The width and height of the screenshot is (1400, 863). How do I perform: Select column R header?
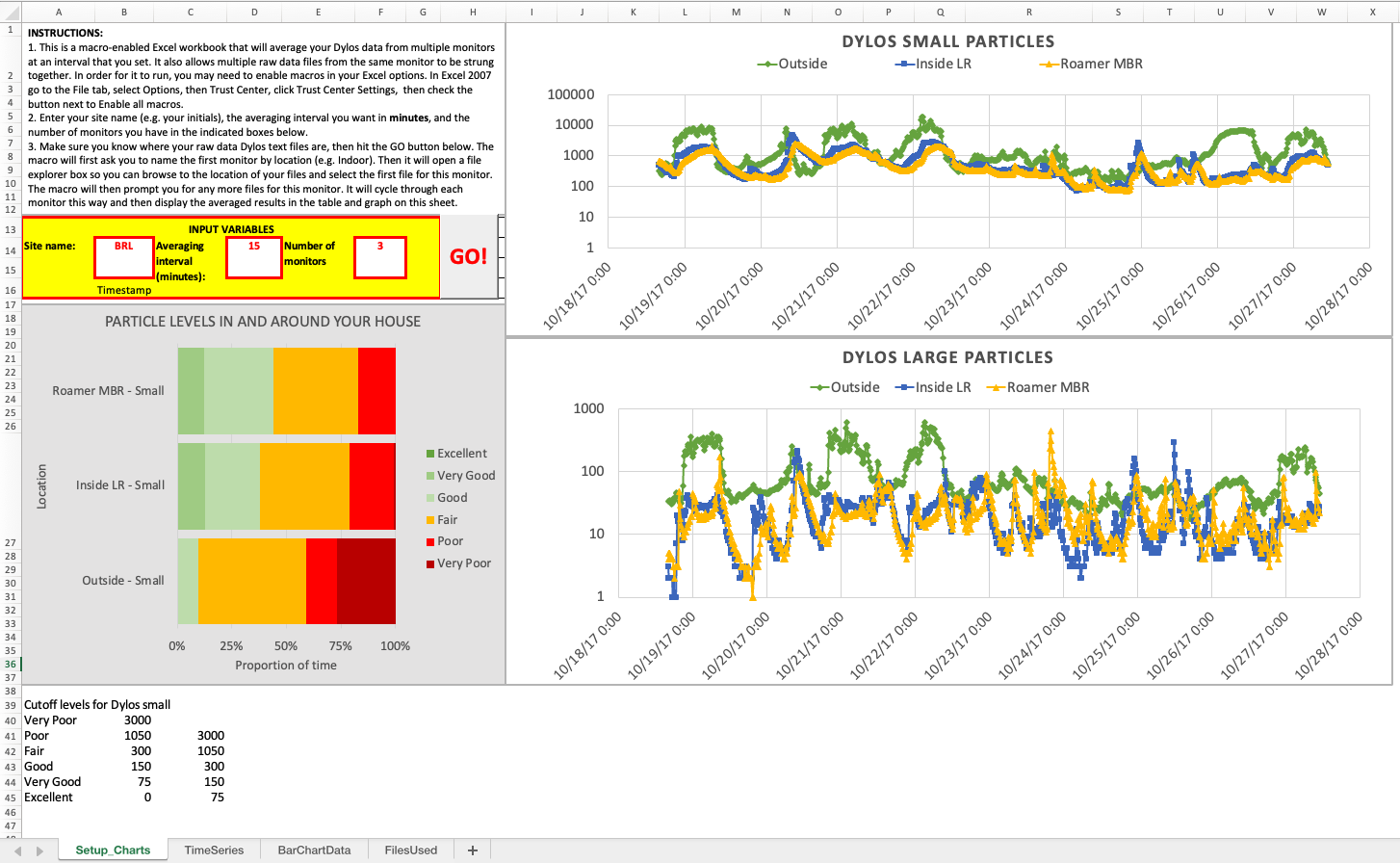point(1028,12)
